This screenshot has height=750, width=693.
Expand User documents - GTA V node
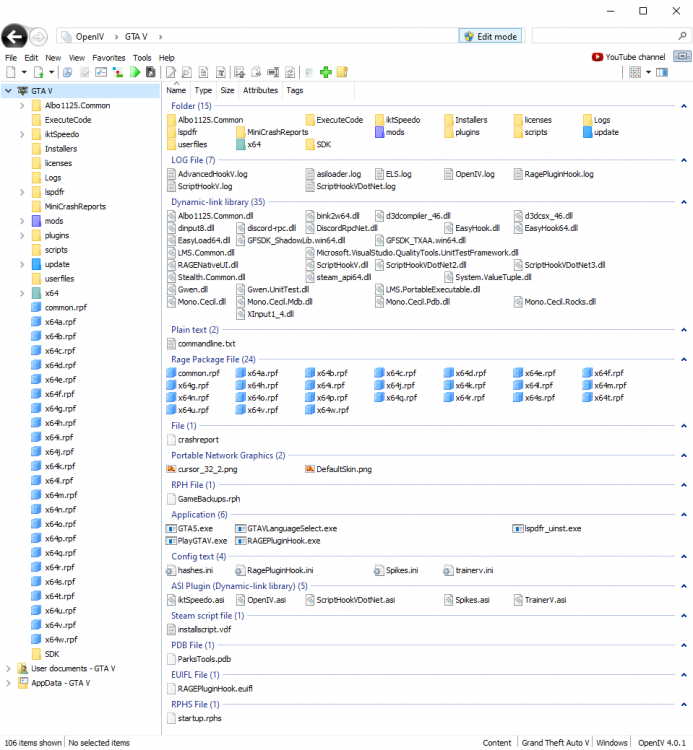point(8,668)
